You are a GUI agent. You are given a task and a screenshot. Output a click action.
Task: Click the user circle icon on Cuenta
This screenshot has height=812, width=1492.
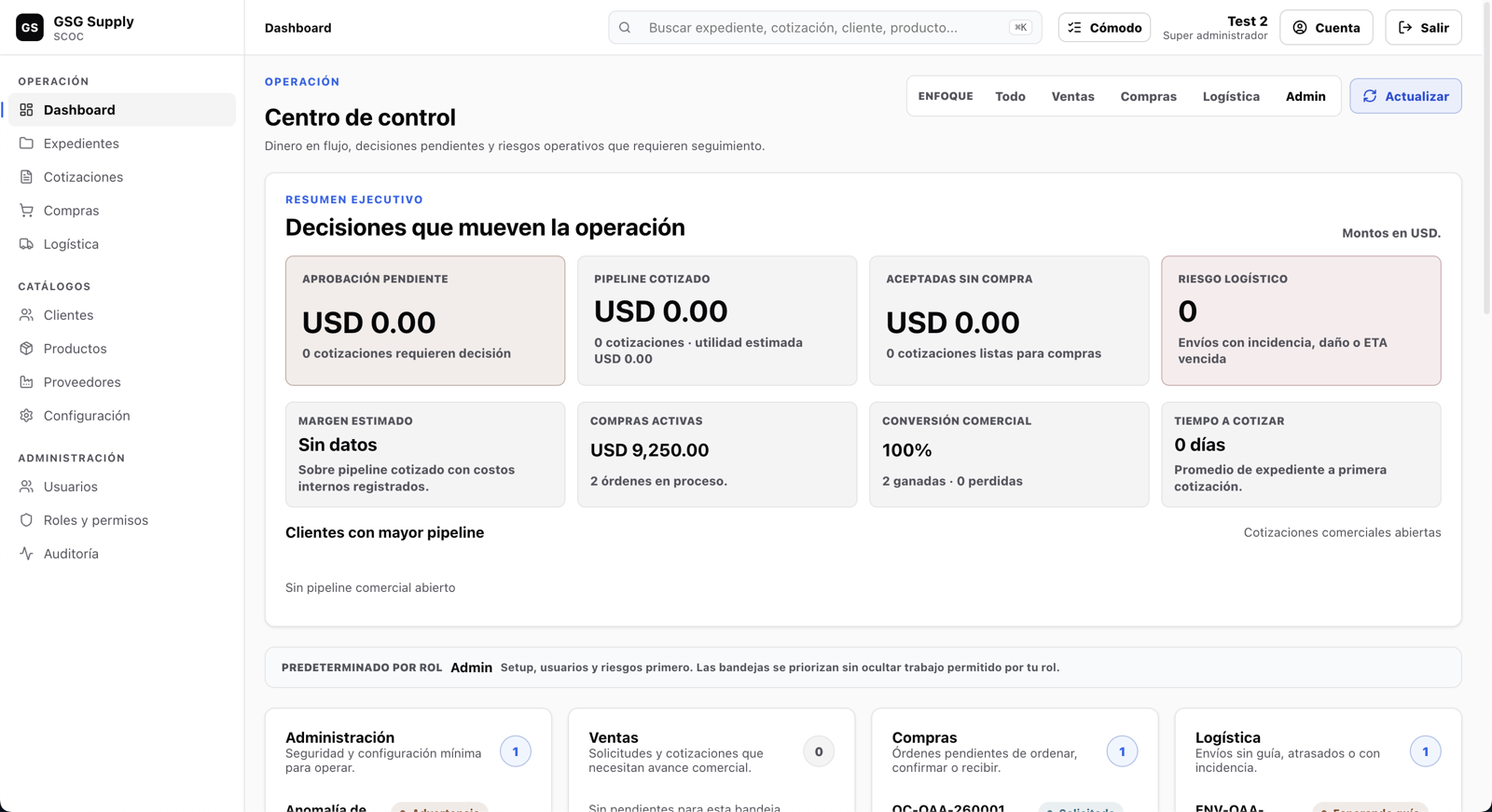(x=1300, y=28)
